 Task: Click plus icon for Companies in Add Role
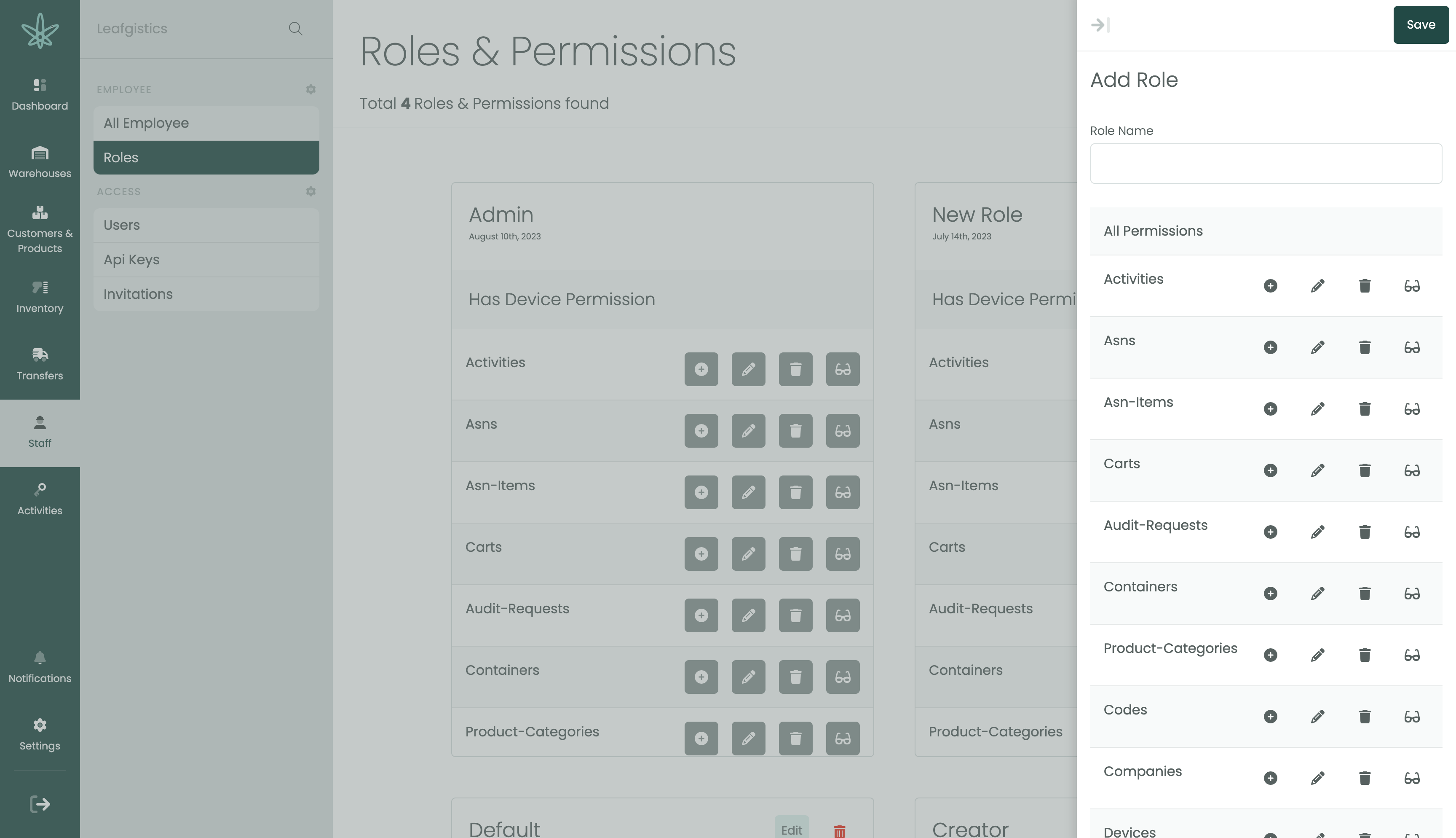(1270, 779)
